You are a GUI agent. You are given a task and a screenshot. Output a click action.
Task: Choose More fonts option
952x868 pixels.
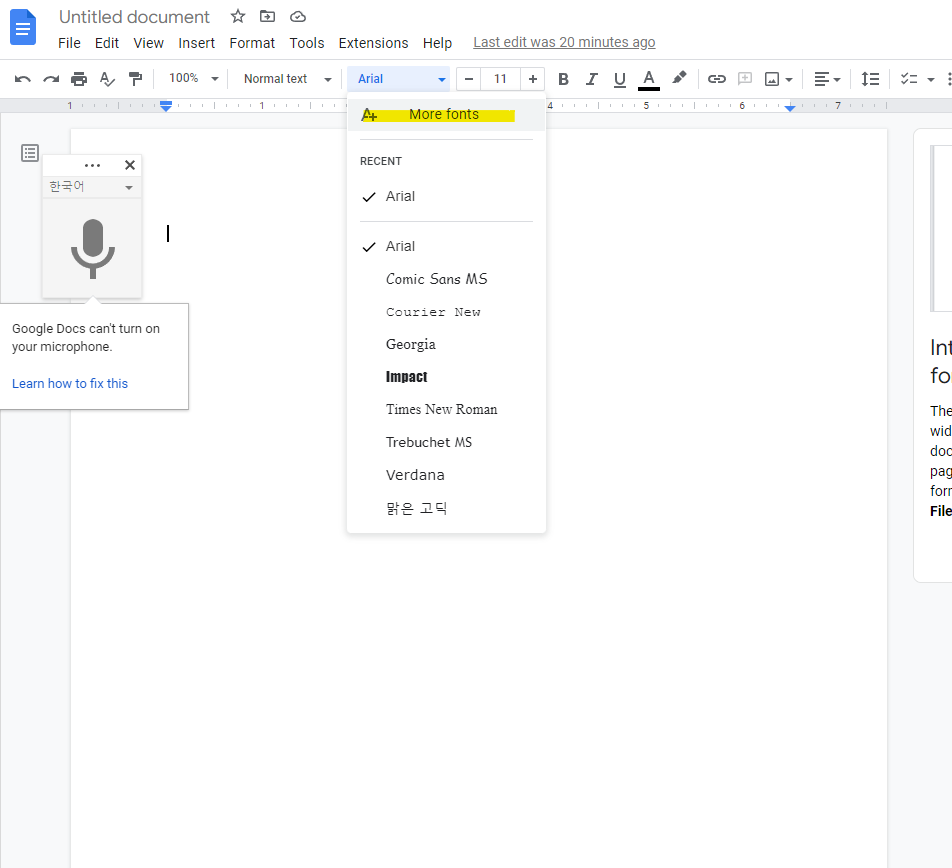446,115
